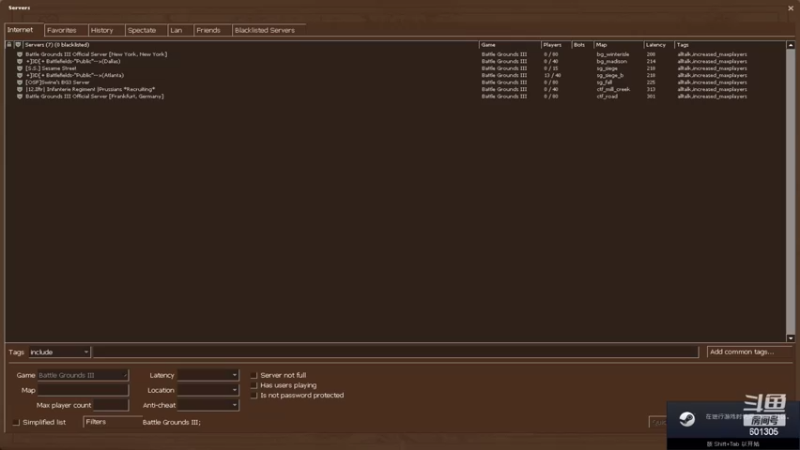
Task: Enable the Simplified list checkbox
Action: pos(16,422)
